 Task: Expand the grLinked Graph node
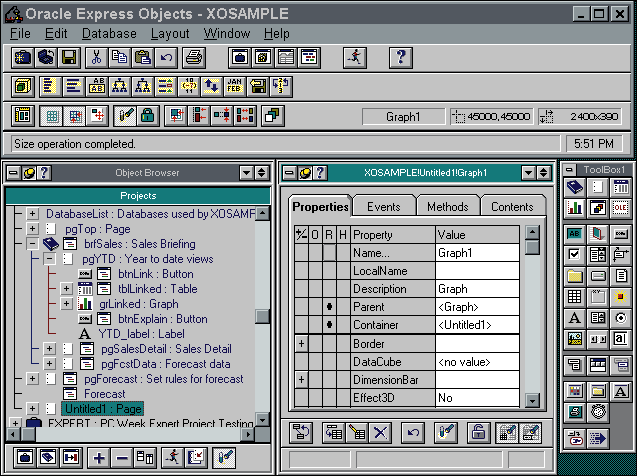(x=67, y=304)
